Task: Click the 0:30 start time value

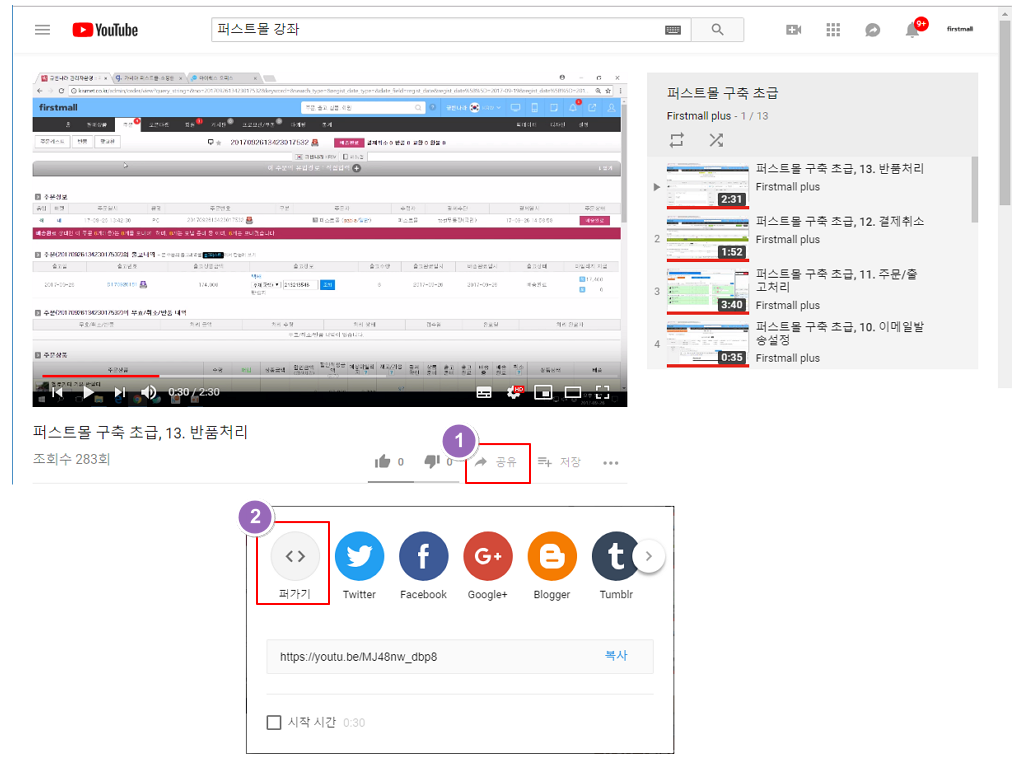Action: point(354,723)
